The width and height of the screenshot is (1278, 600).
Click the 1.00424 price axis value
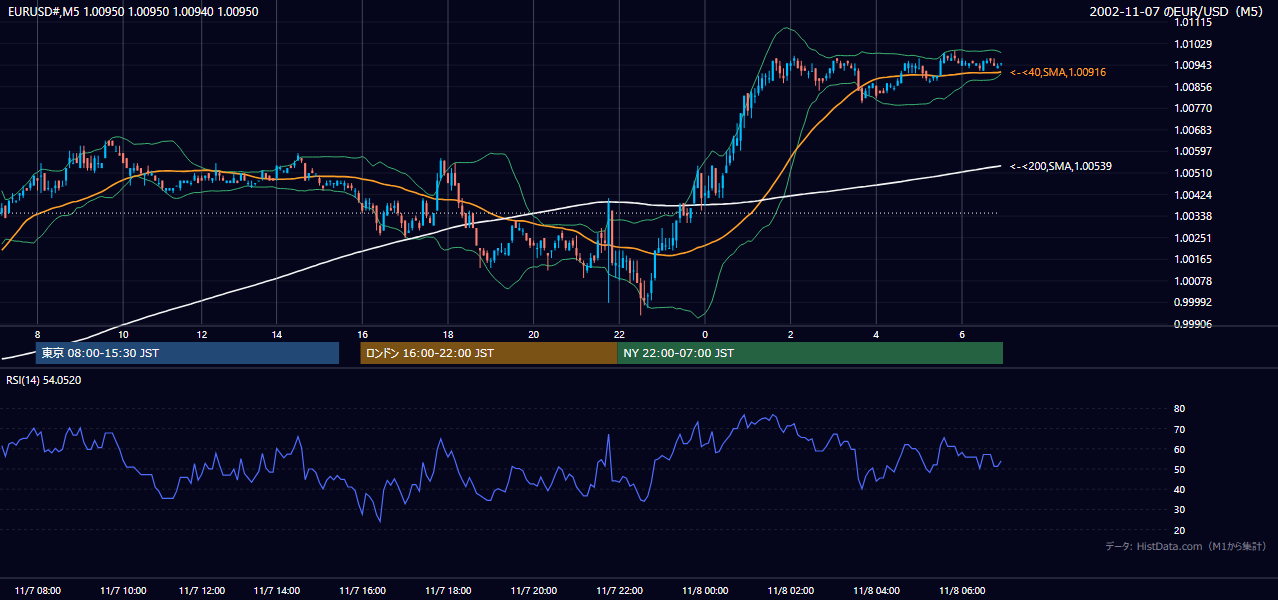1193,195
